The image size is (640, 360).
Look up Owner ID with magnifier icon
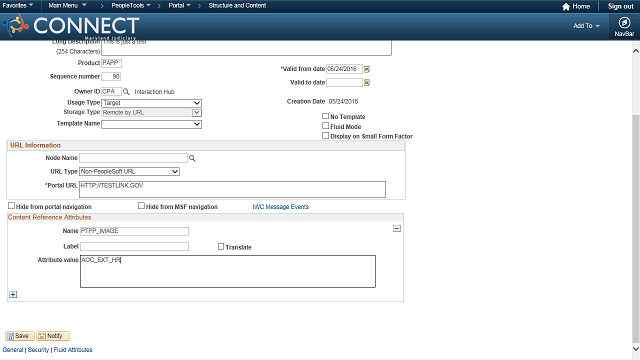pos(126,92)
